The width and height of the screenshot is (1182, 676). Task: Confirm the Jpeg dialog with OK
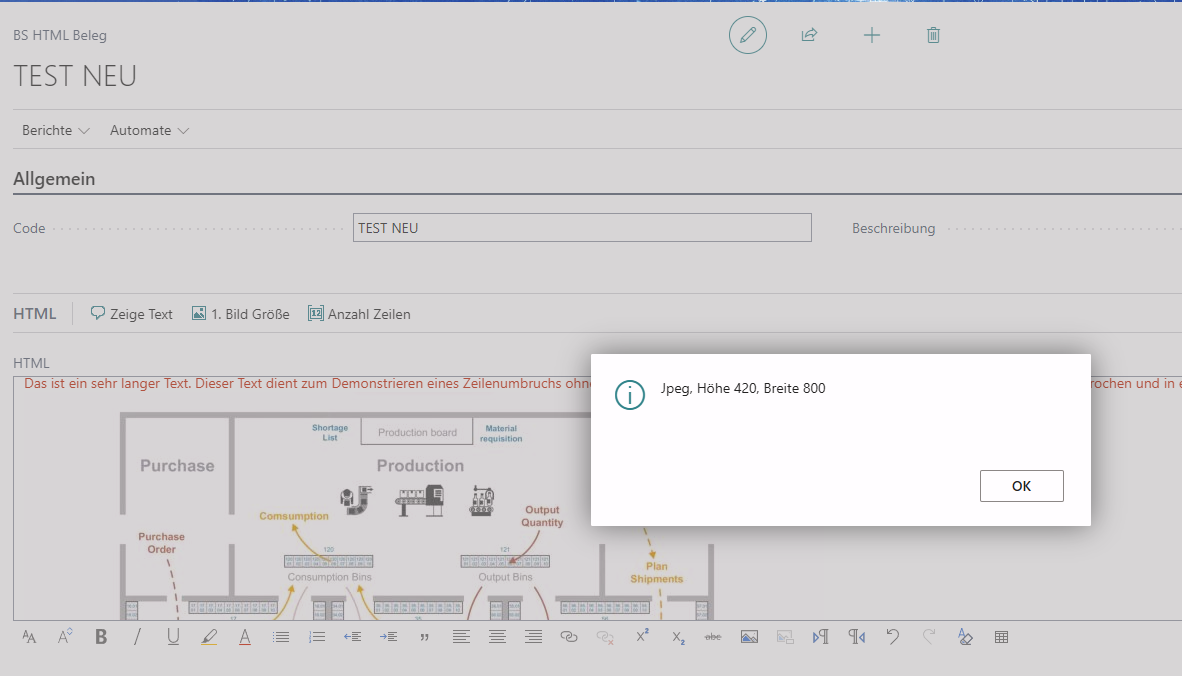coord(1021,486)
